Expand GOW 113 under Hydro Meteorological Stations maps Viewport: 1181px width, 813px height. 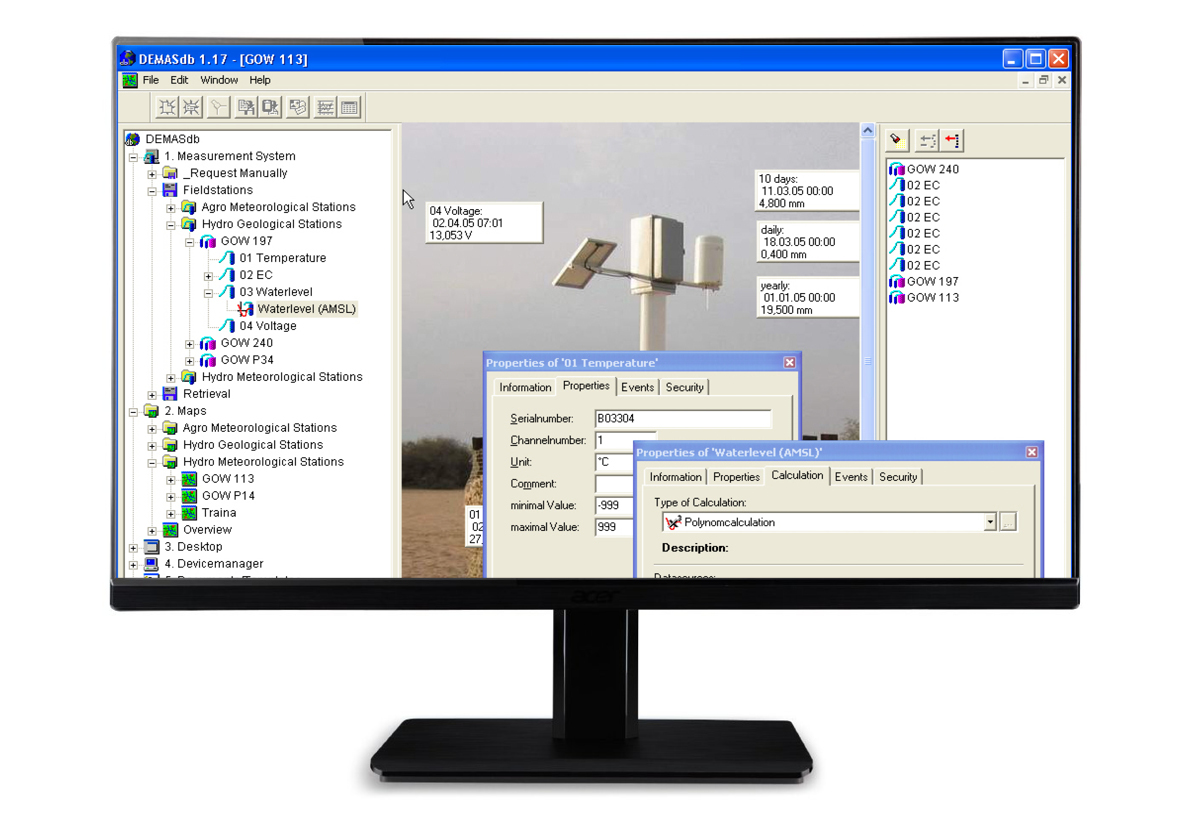pyautogui.click(x=171, y=479)
